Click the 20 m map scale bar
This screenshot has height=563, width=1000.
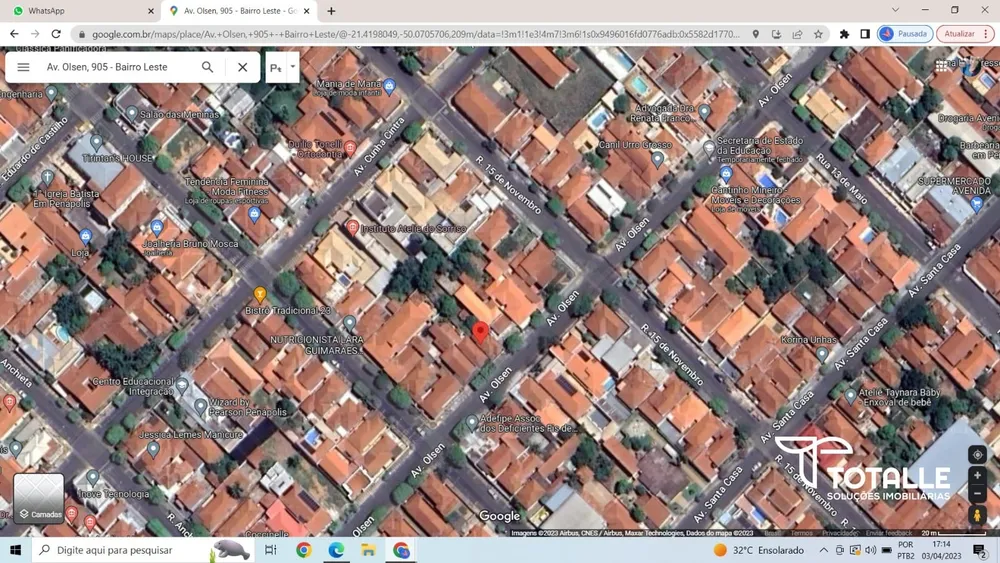pos(955,533)
